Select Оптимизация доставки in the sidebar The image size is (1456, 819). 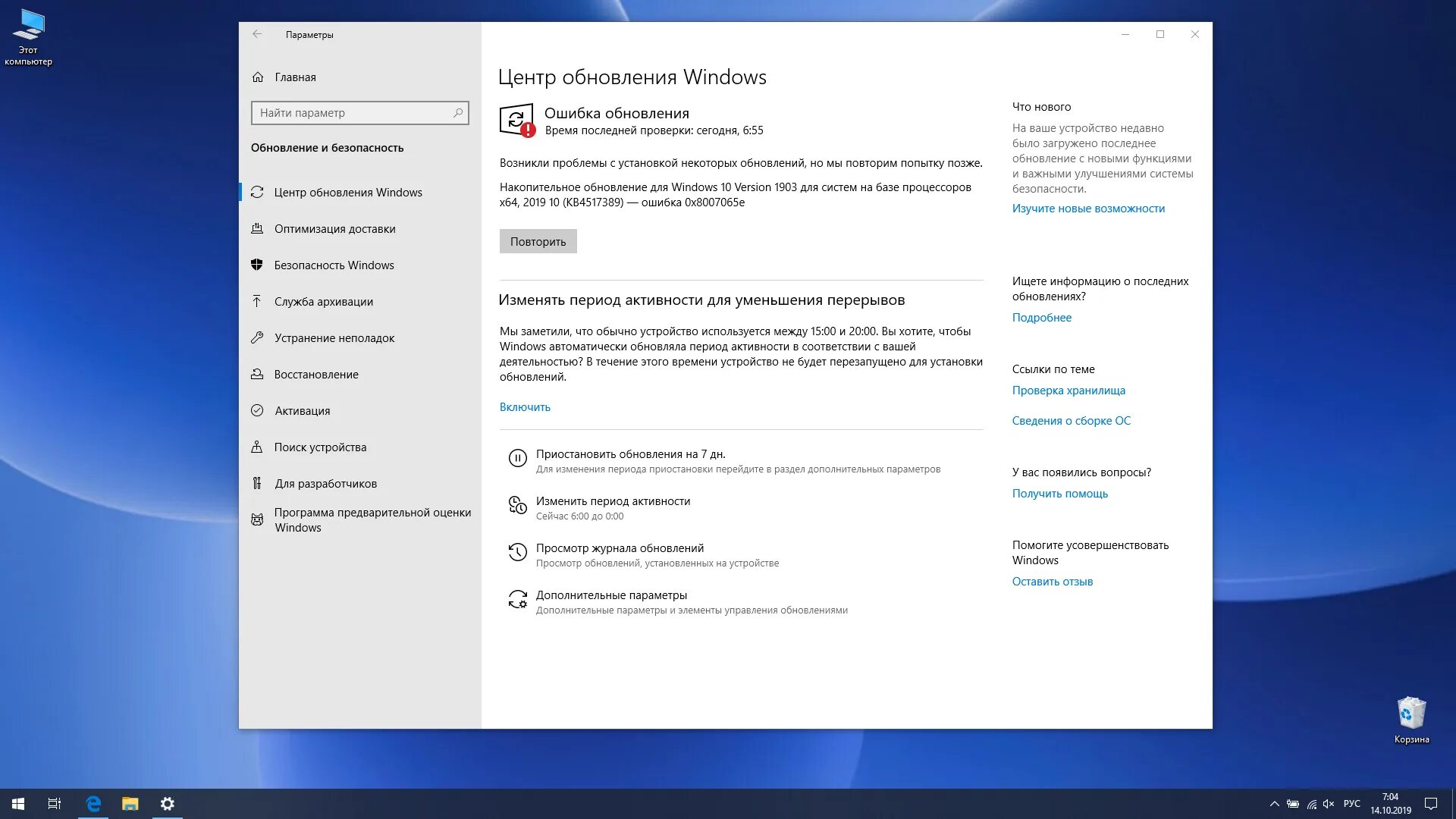(x=334, y=229)
